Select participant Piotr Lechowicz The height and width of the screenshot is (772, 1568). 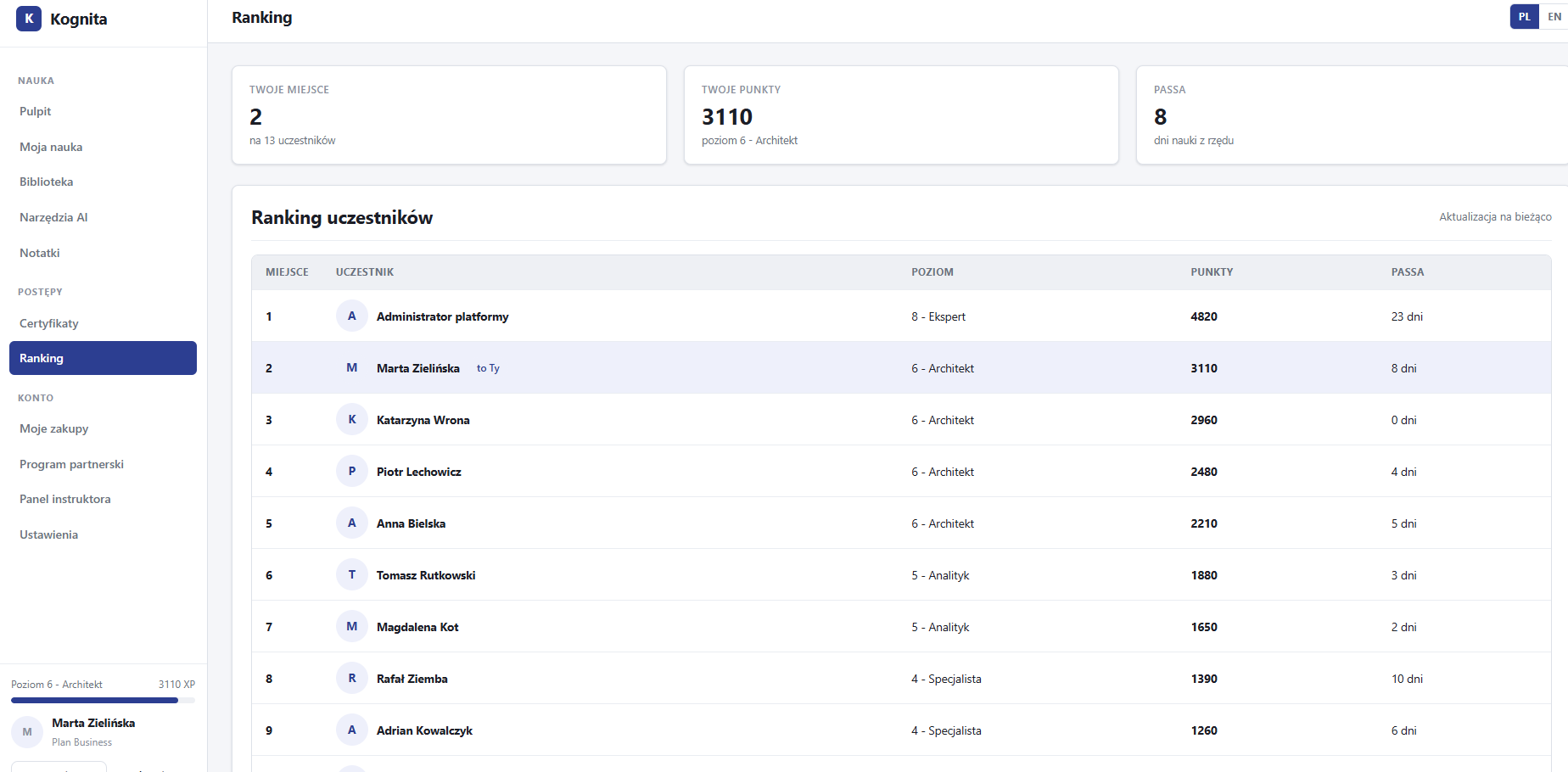(419, 472)
